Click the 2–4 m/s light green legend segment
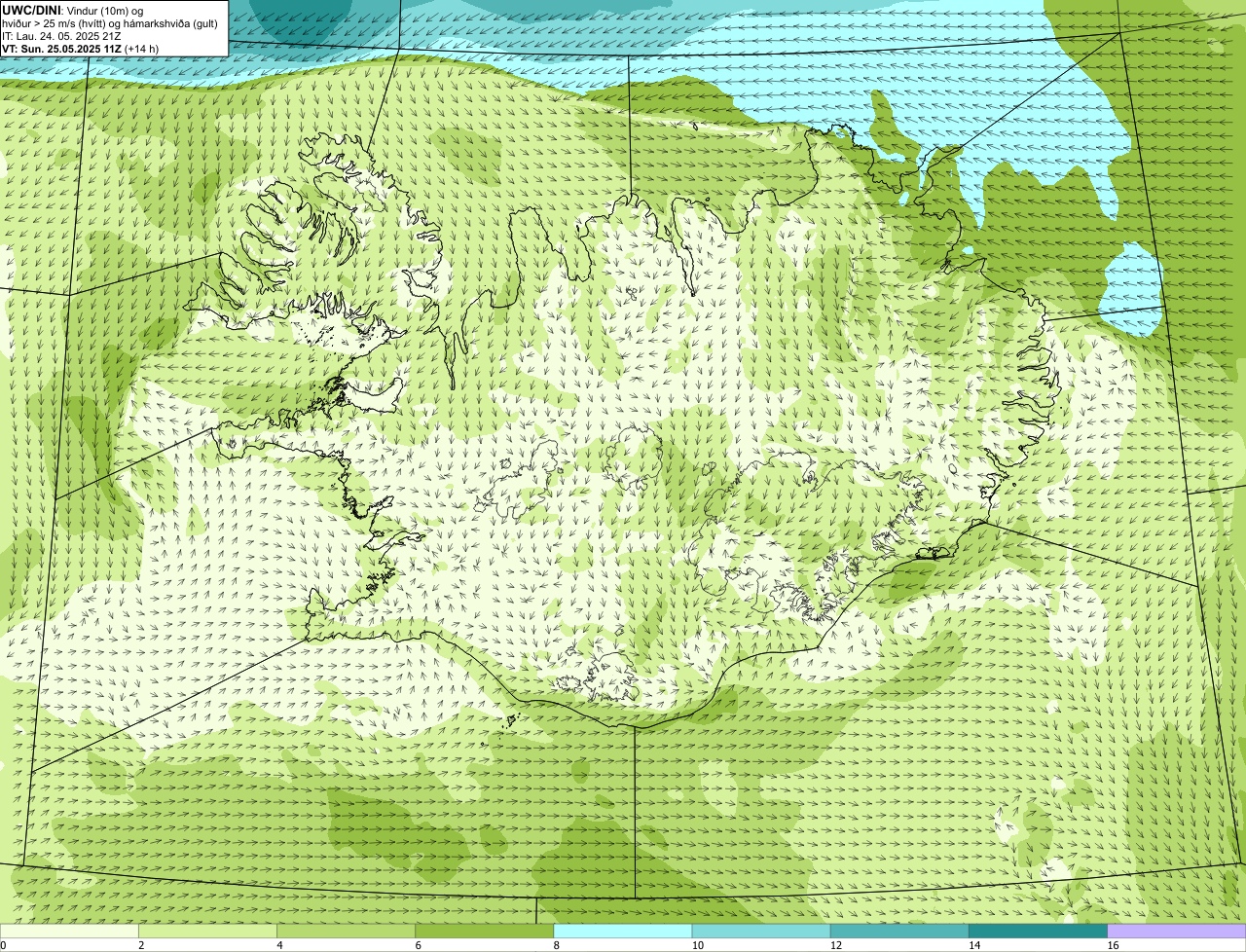The height and width of the screenshot is (952, 1246). click(x=208, y=932)
